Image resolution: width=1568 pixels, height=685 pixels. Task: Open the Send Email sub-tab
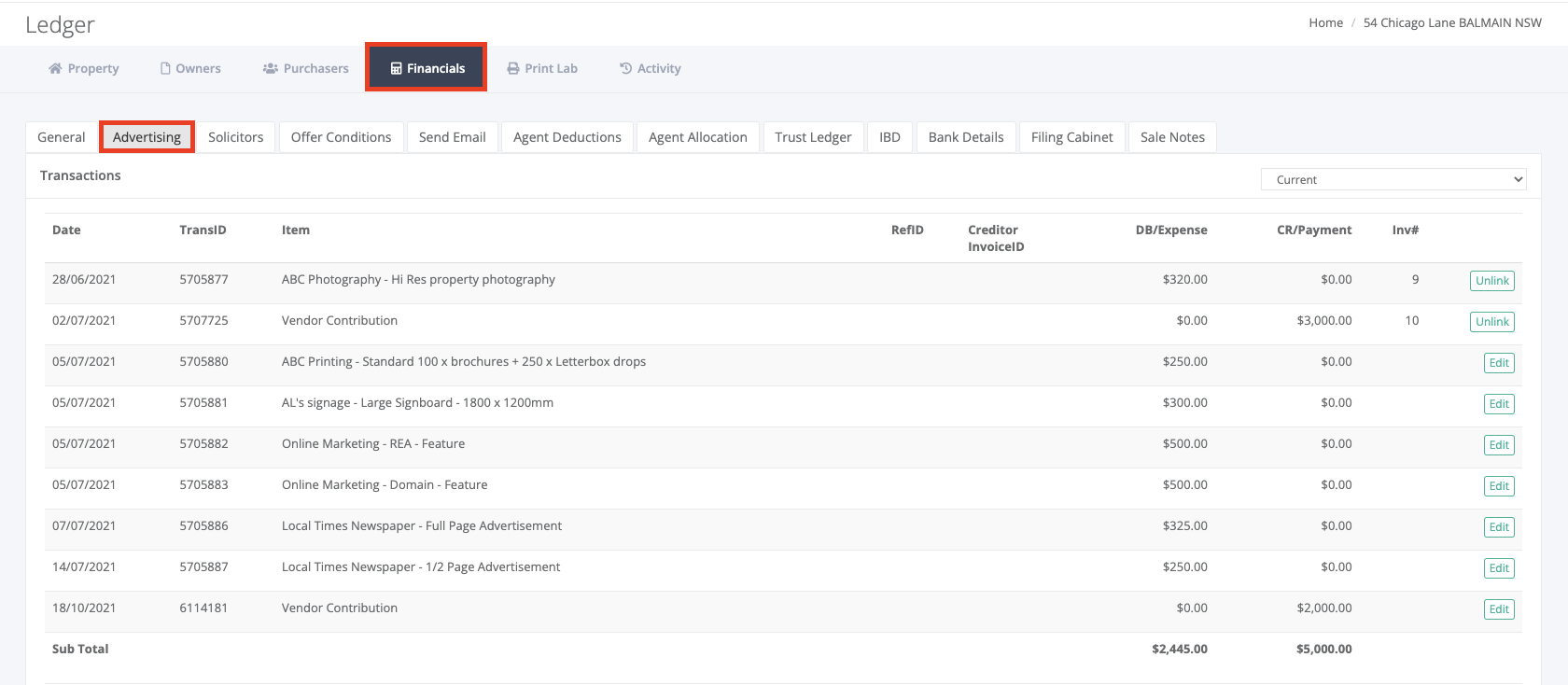[x=453, y=137]
